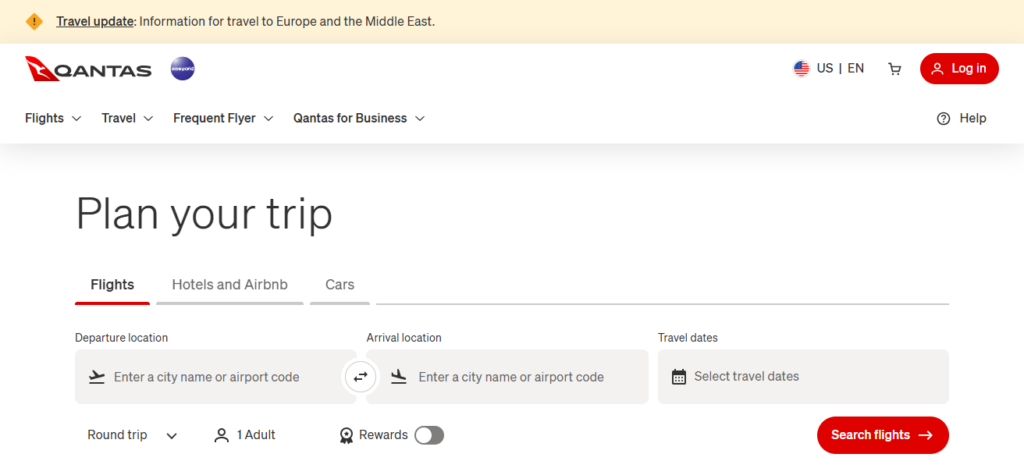Expand the Travel navigation menu
Viewport: 1024px width, 468px height.
[127, 118]
